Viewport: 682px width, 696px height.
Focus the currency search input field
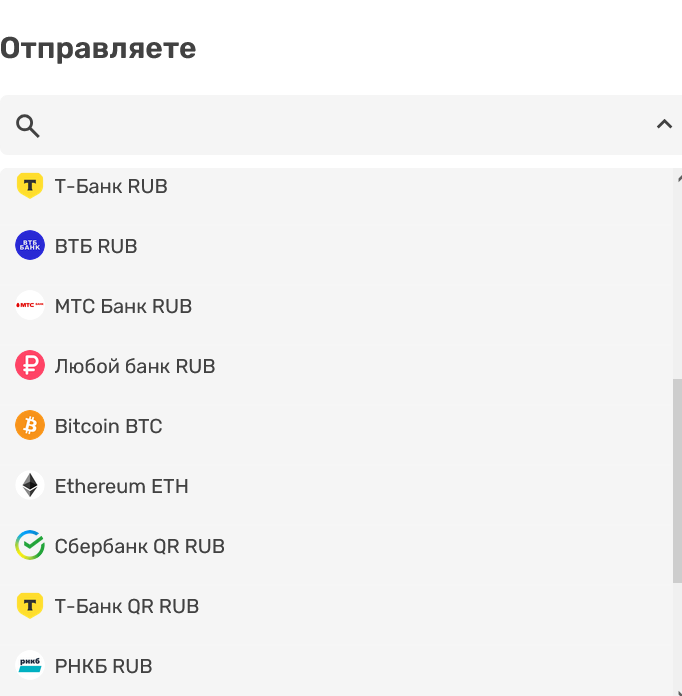pyautogui.click(x=340, y=125)
